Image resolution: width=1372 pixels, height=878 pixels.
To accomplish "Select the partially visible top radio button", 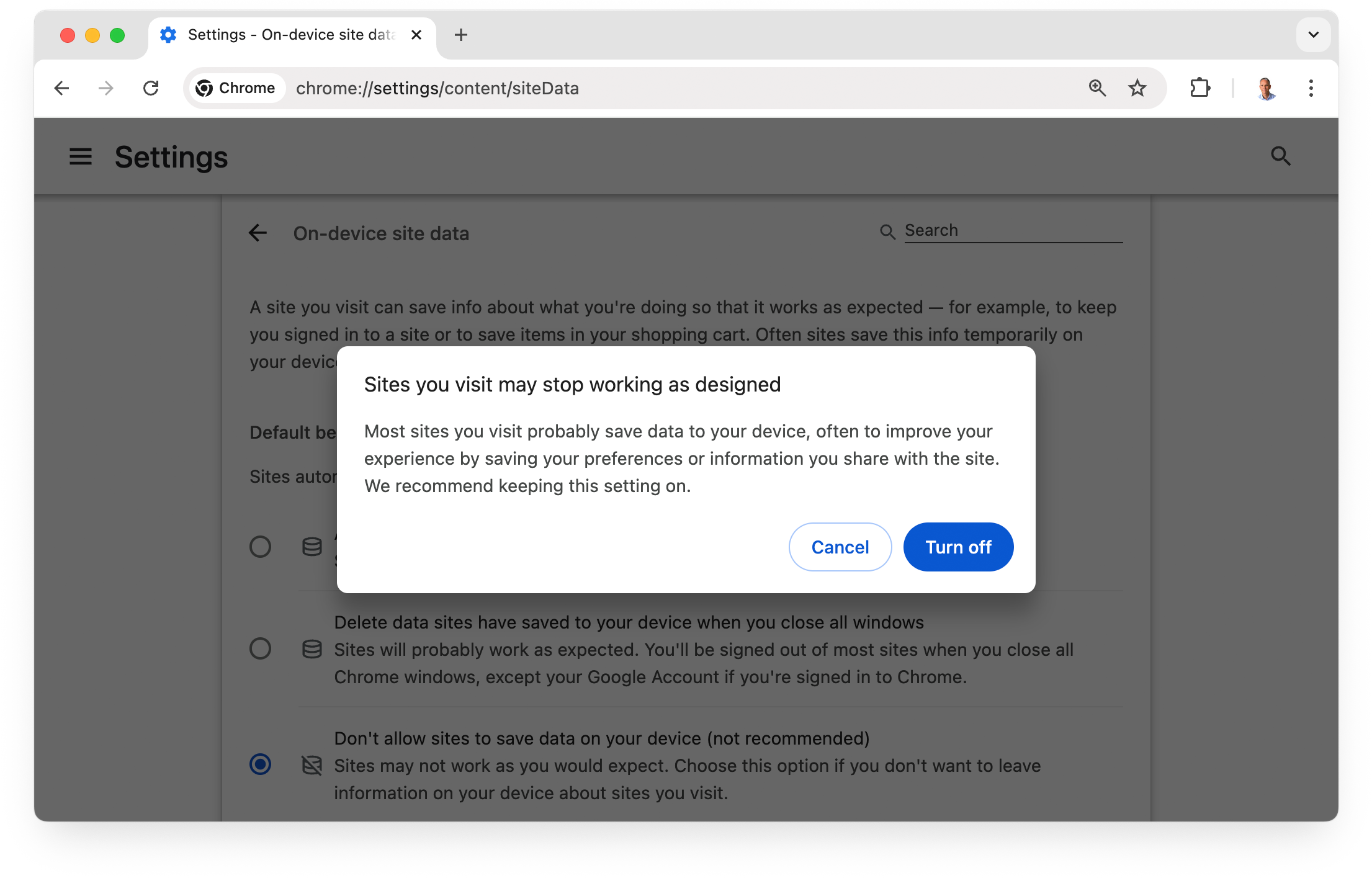I will (x=260, y=545).
